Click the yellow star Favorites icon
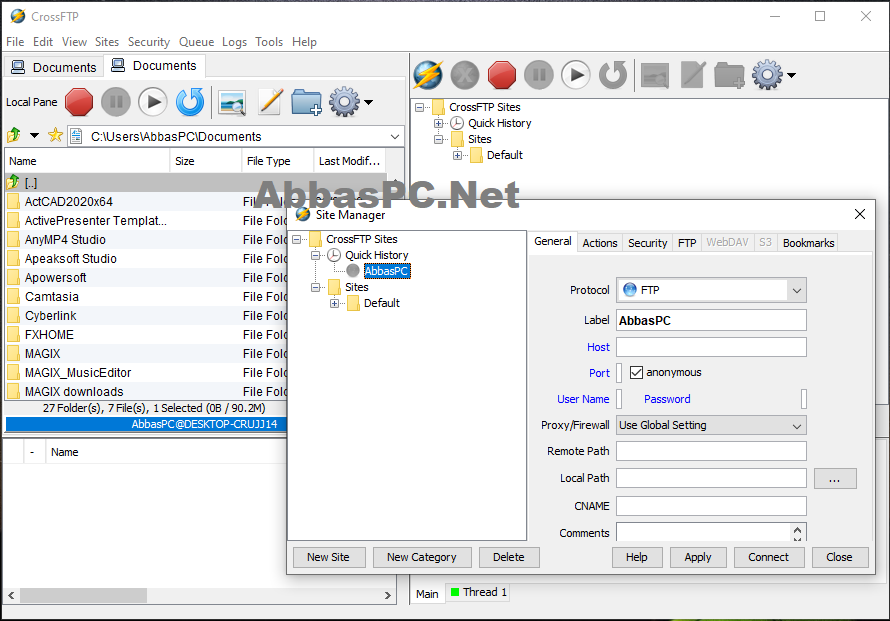This screenshot has width=890, height=621. pos(55,135)
